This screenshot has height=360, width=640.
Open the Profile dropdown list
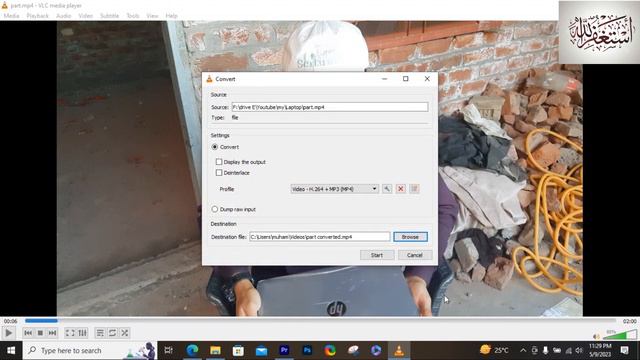coord(334,189)
